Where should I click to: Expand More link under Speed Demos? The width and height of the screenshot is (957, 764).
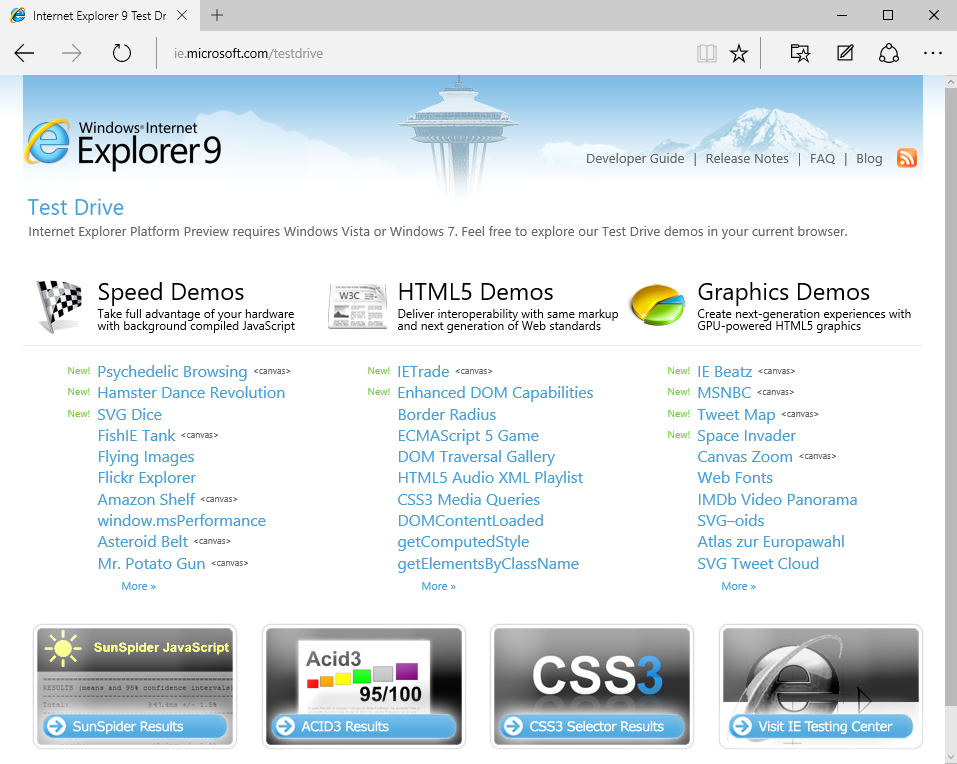138,586
